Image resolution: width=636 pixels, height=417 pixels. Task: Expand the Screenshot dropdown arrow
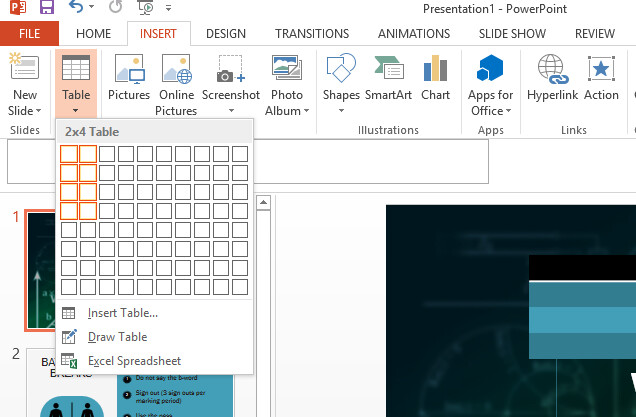(x=231, y=110)
